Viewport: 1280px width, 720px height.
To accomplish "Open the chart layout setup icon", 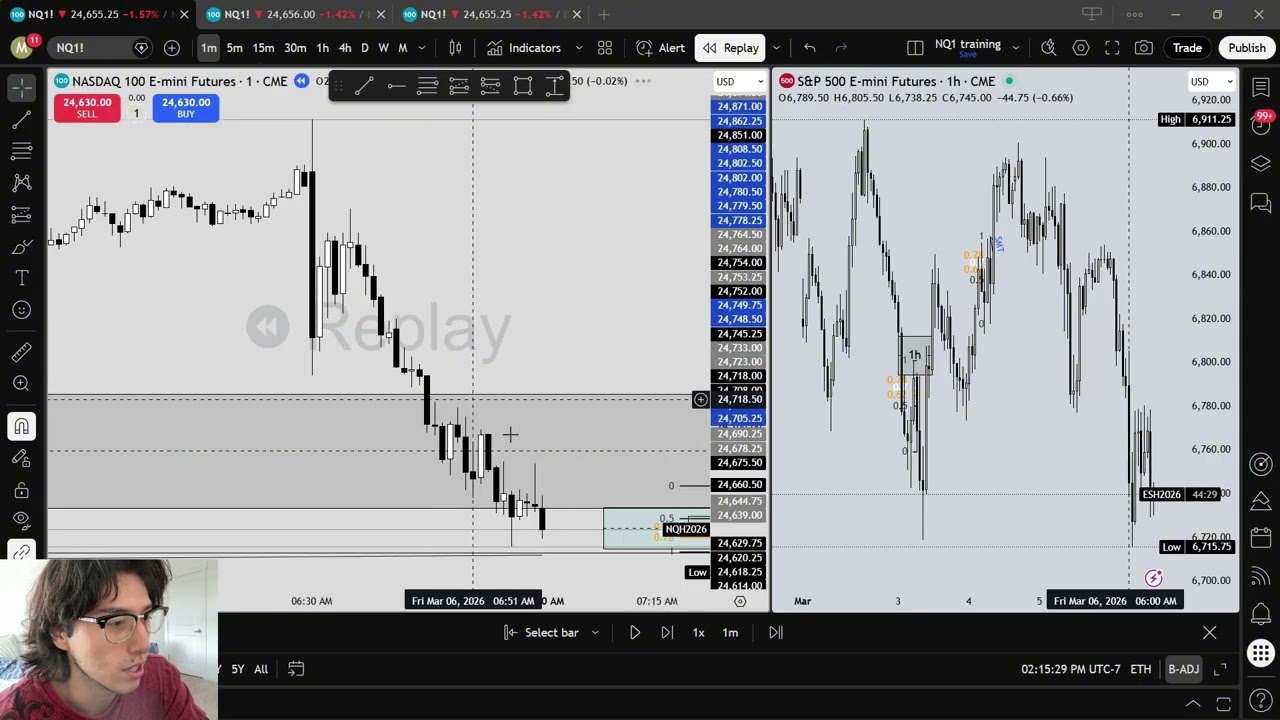I will 915,48.
